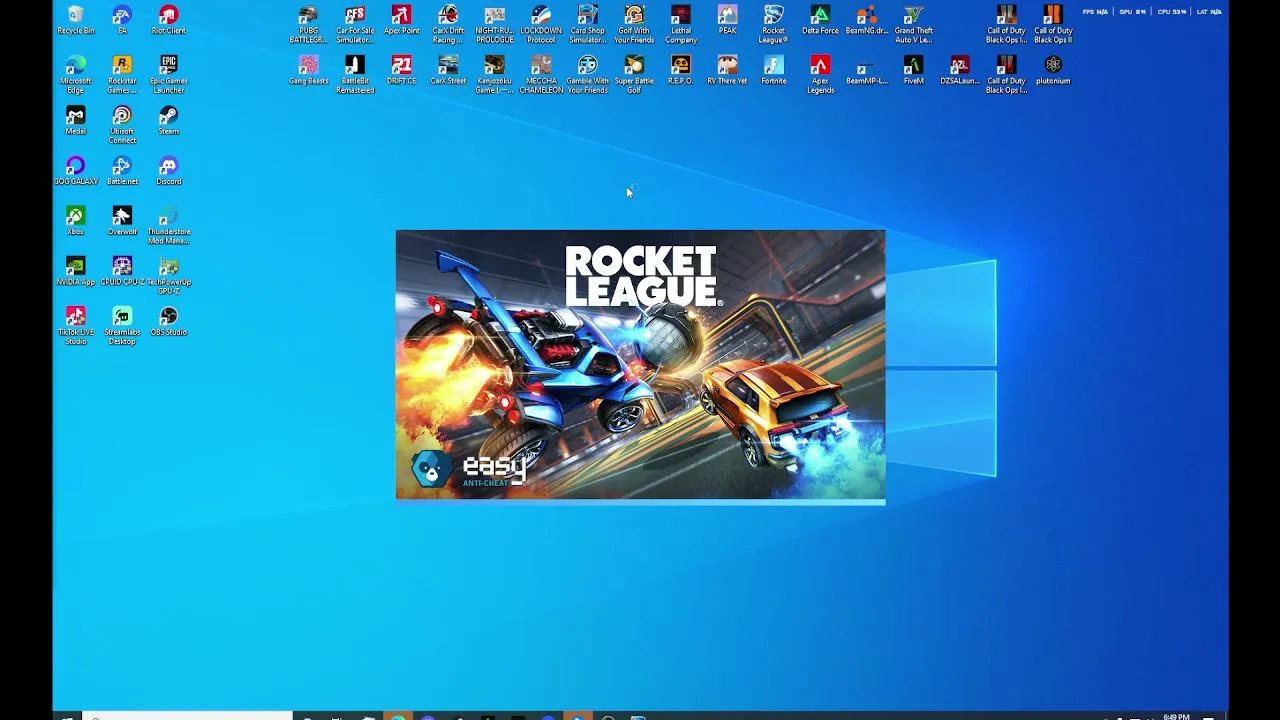Launch Delta Force from the desktop
The width and height of the screenshot is (1280, 720).
click(x=820, y=20)
